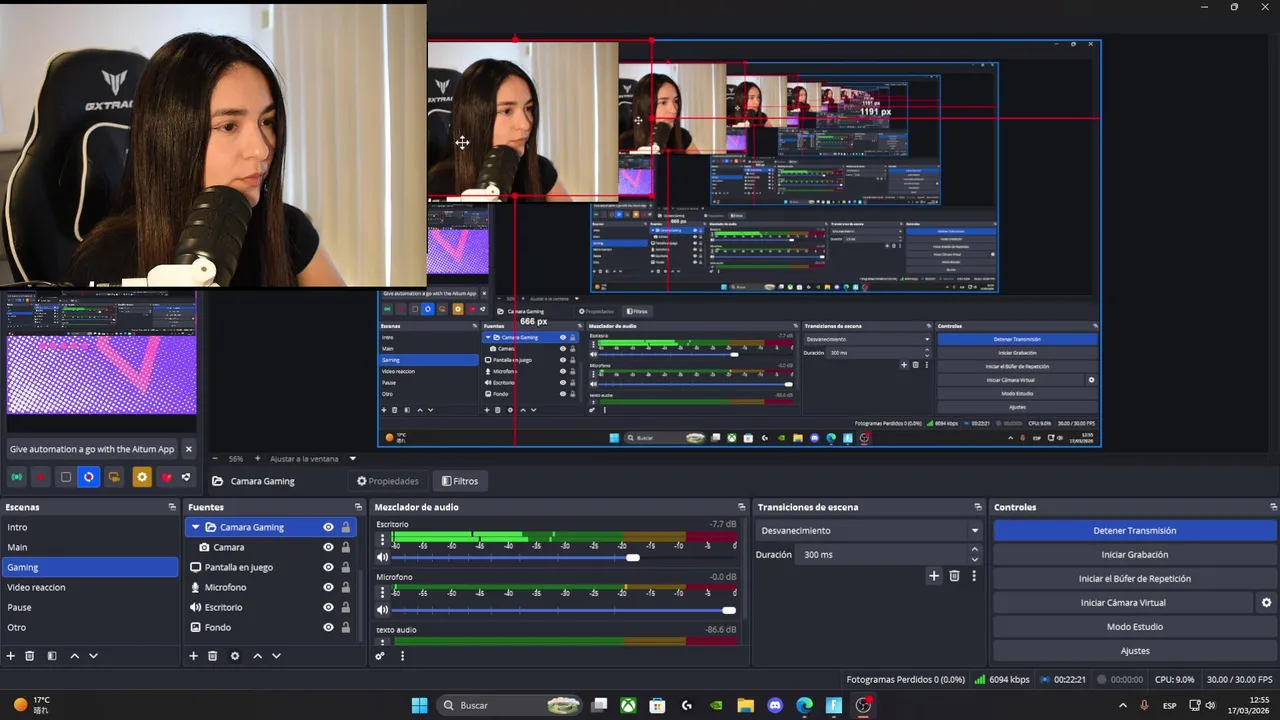Screen dimensions: 1280x720
Task: Enable Modo Estudio
Action: pyautogui.click(x=1135, y=627)
